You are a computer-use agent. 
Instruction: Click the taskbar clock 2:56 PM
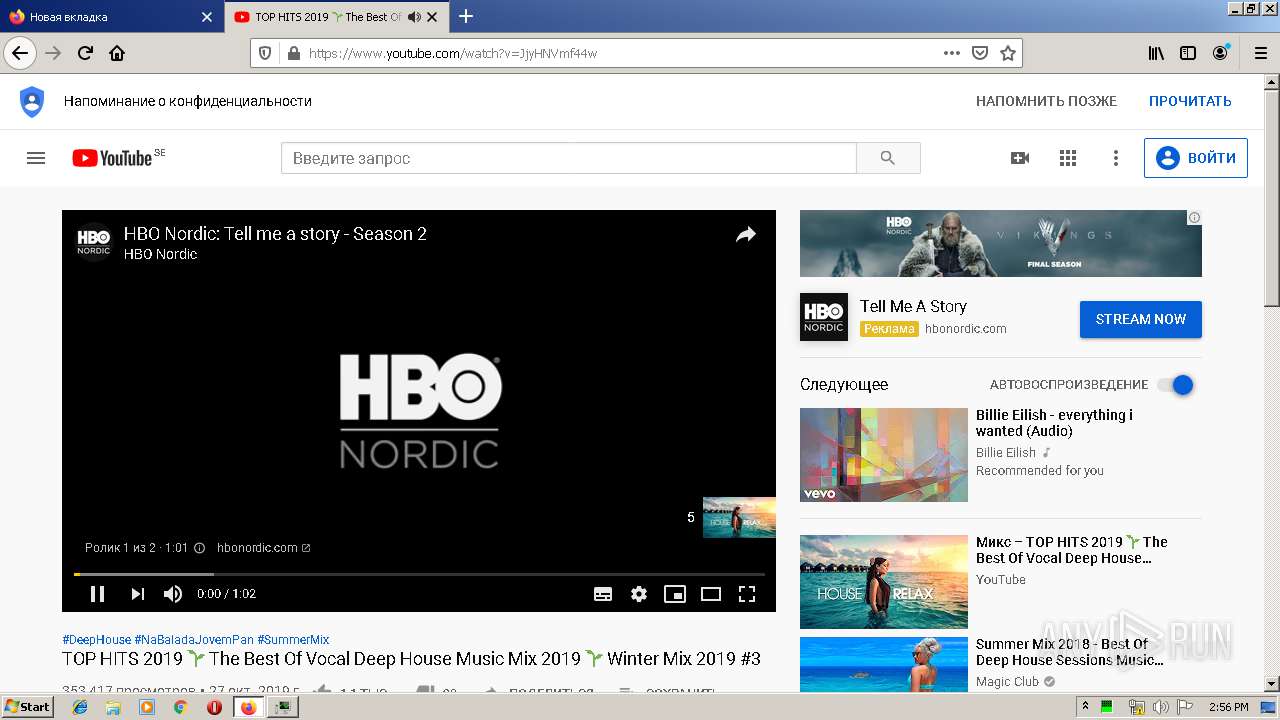1228,707
